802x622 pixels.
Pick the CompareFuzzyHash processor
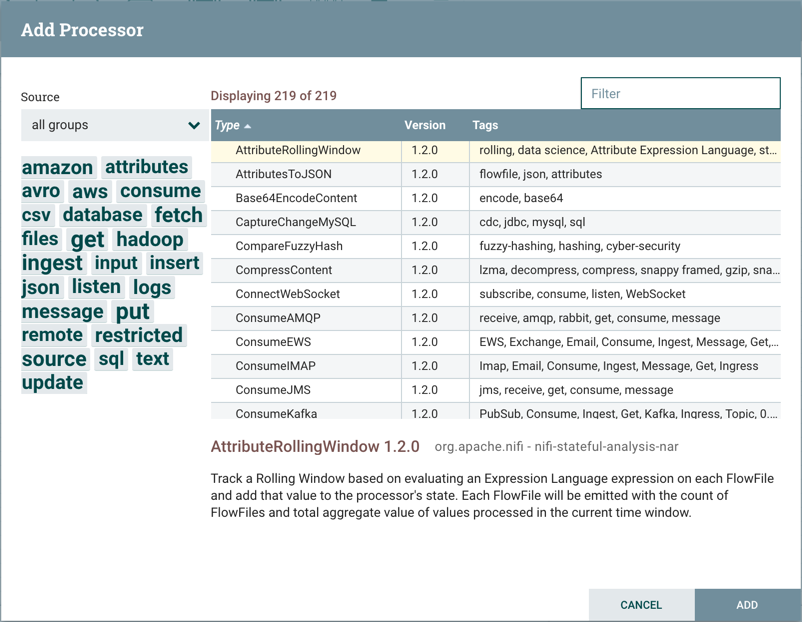289,246
